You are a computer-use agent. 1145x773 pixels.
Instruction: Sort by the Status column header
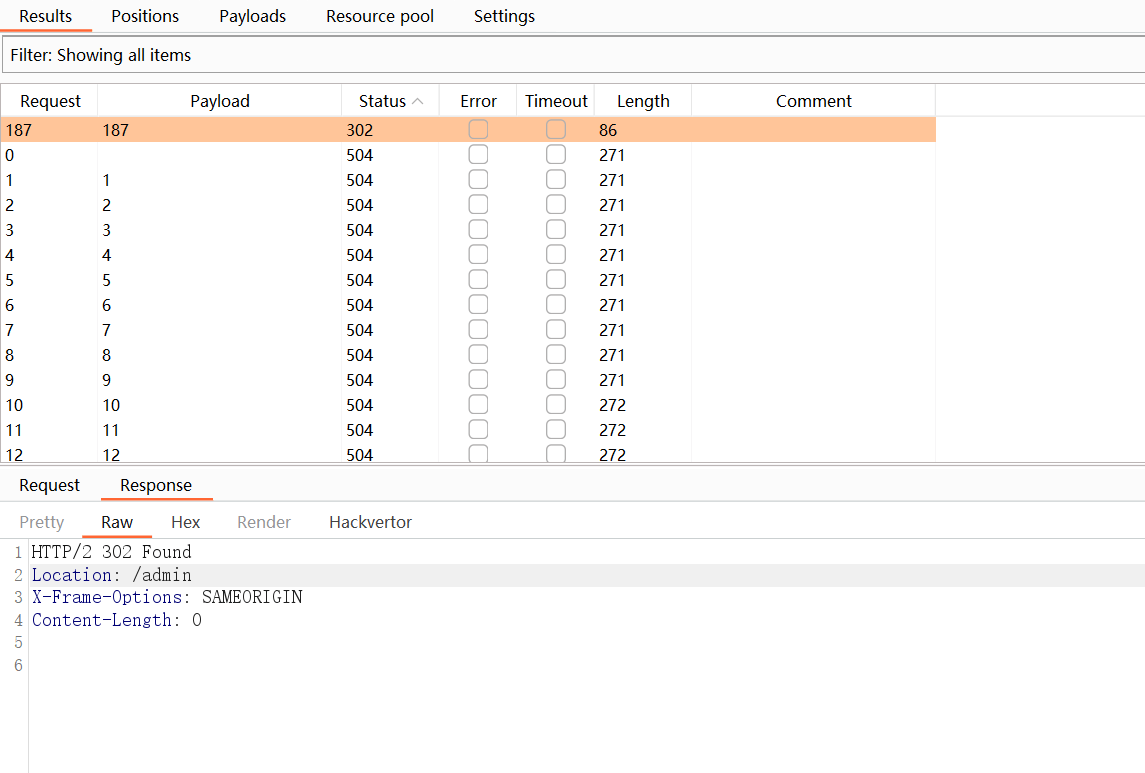(x=390, y=101)
